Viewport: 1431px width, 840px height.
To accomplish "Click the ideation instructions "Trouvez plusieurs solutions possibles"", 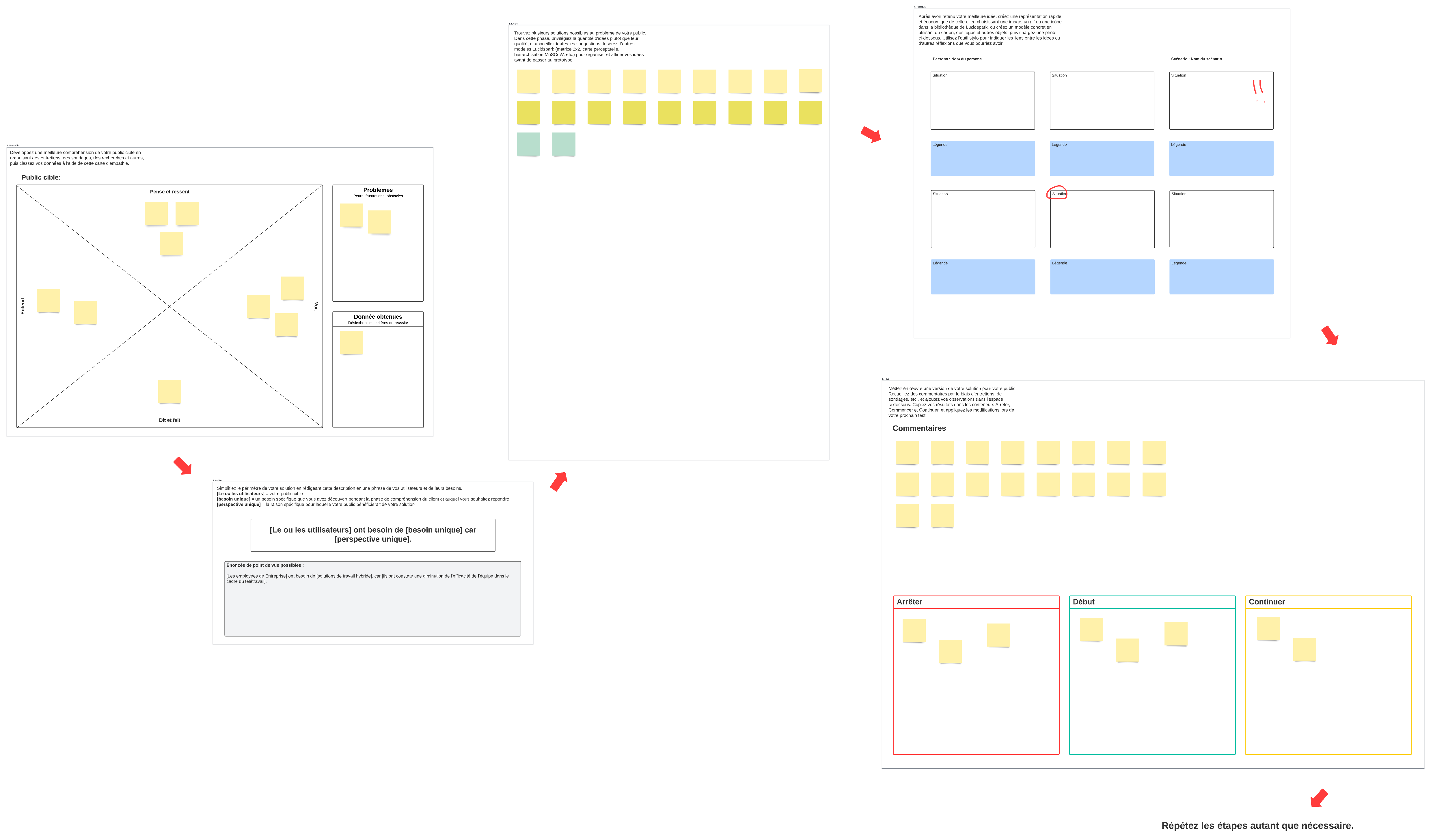I will point(580,46).
